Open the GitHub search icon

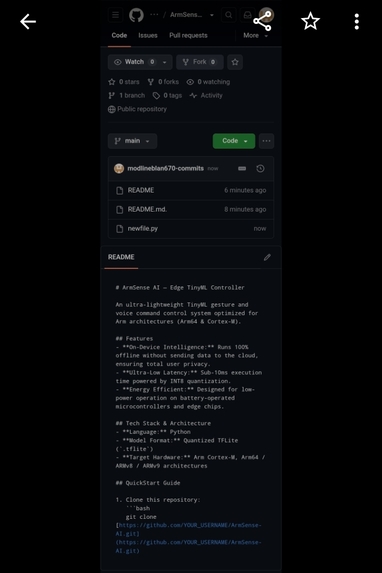pos(229,15)
